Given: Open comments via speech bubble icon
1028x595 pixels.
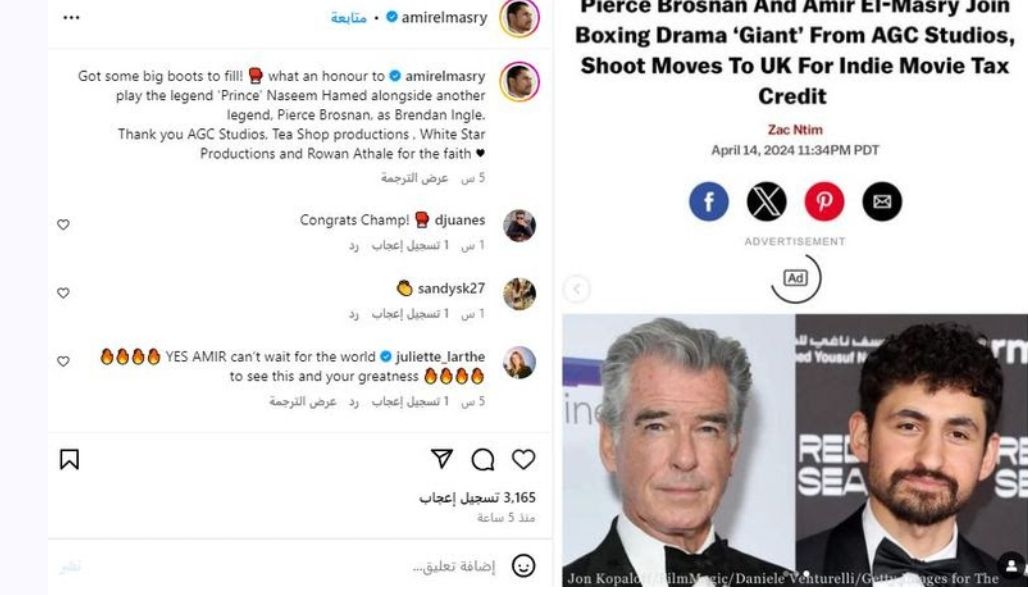Looking at the screenshot, I should (x=483, y=459).
